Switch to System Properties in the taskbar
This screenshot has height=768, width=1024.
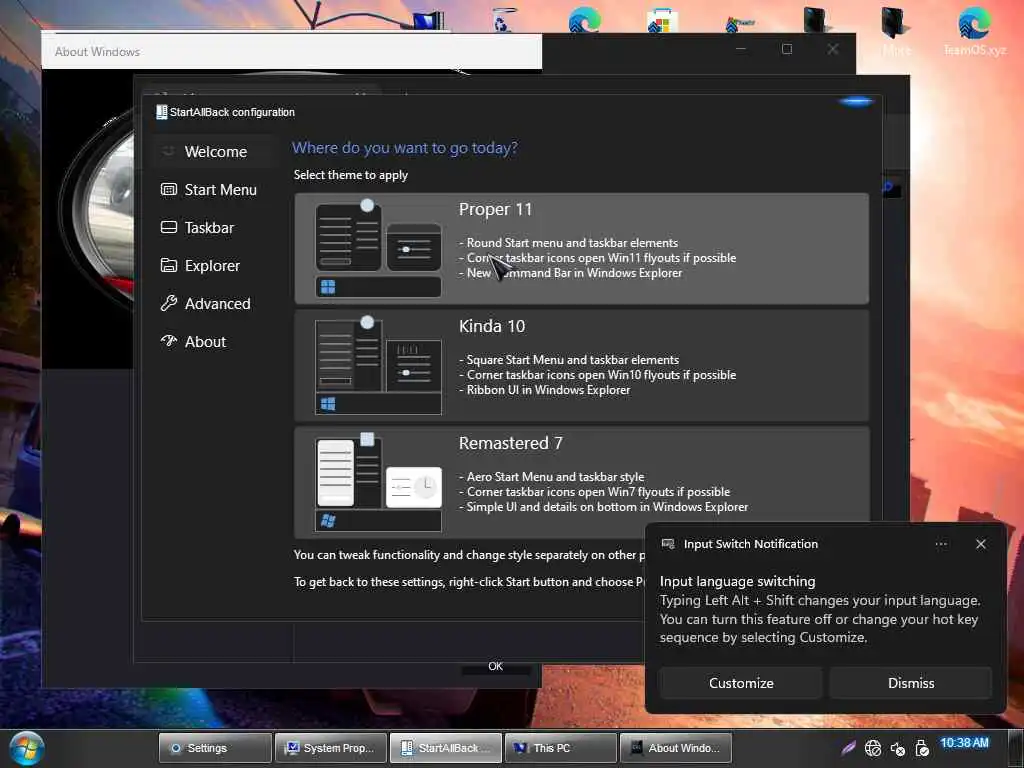pos(330,748)
